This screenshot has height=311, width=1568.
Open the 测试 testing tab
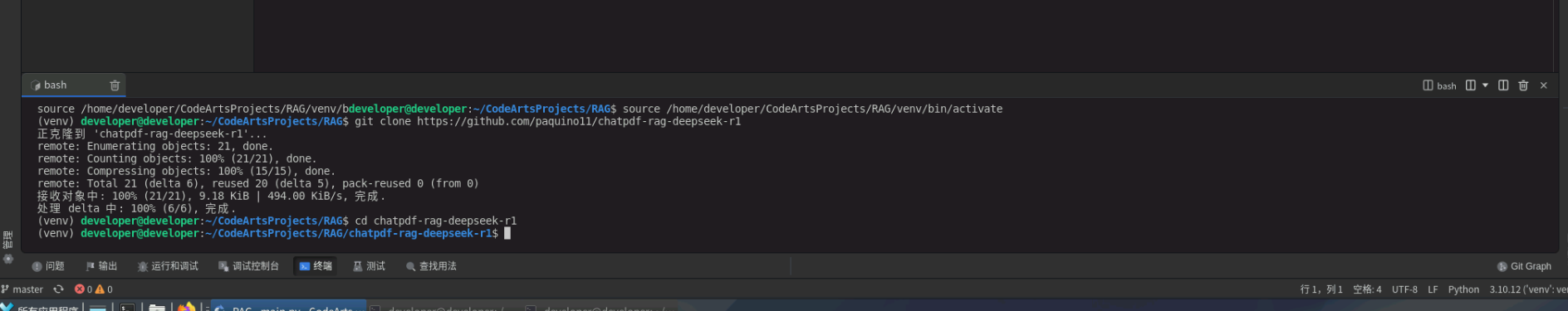click(369, 266)
